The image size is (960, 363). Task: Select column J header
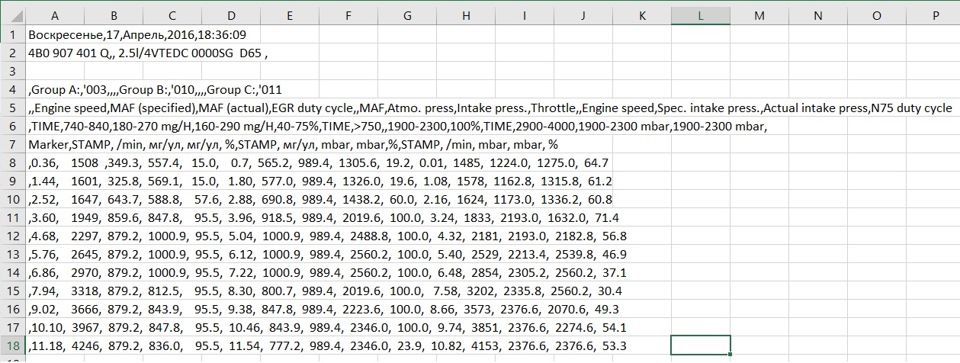(x=583, y=17)
